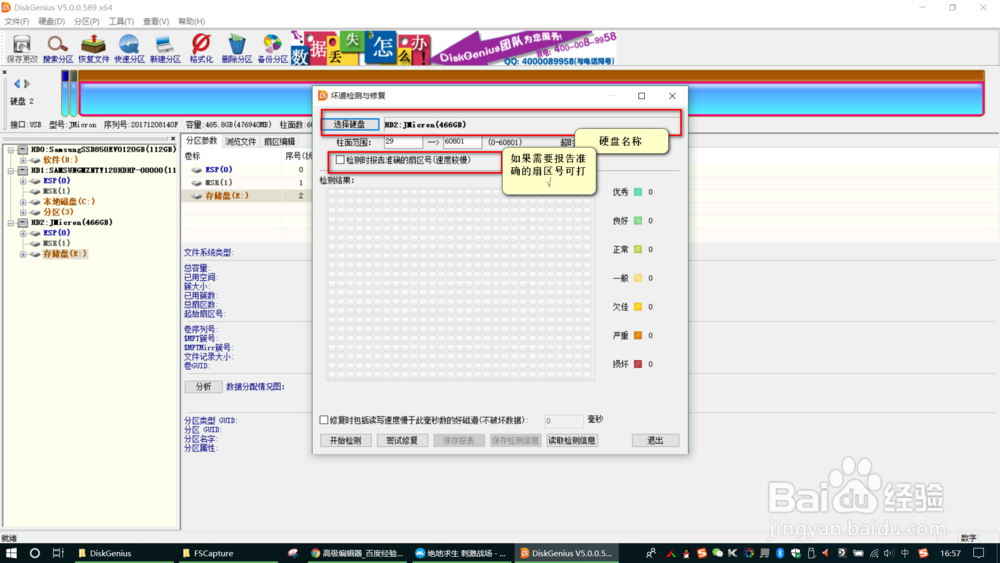Click the Start Verify (开始检测) button
This screenshot has width=1000, height=563.
[x=346, y=441]
